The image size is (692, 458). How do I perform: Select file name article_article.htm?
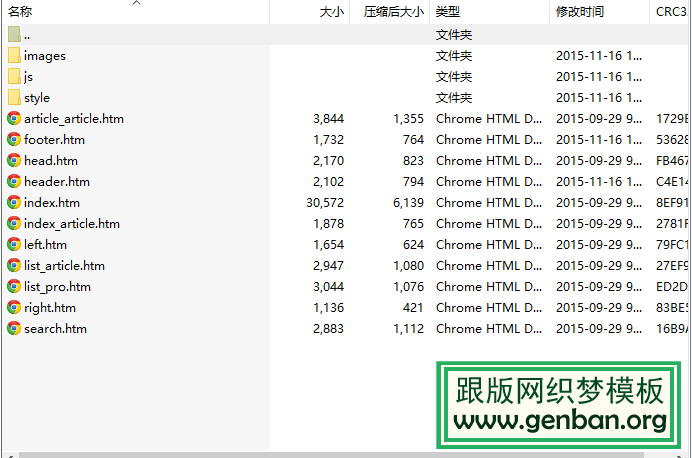74,119
